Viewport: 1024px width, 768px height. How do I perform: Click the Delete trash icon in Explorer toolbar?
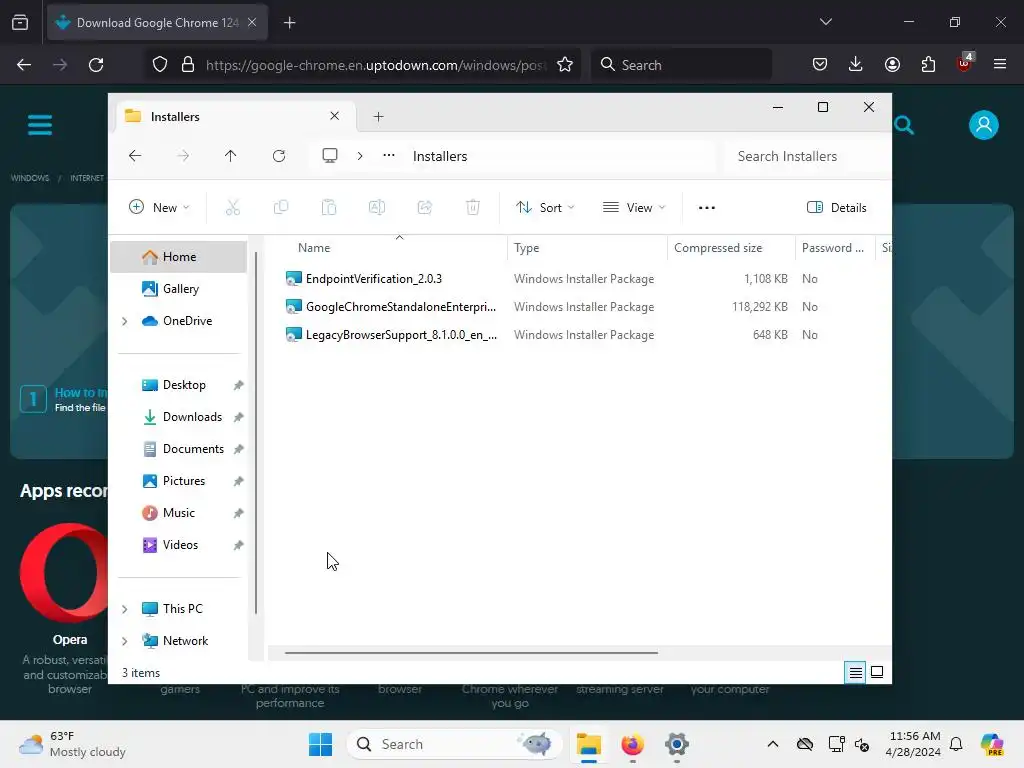click(x=473, y=208)
